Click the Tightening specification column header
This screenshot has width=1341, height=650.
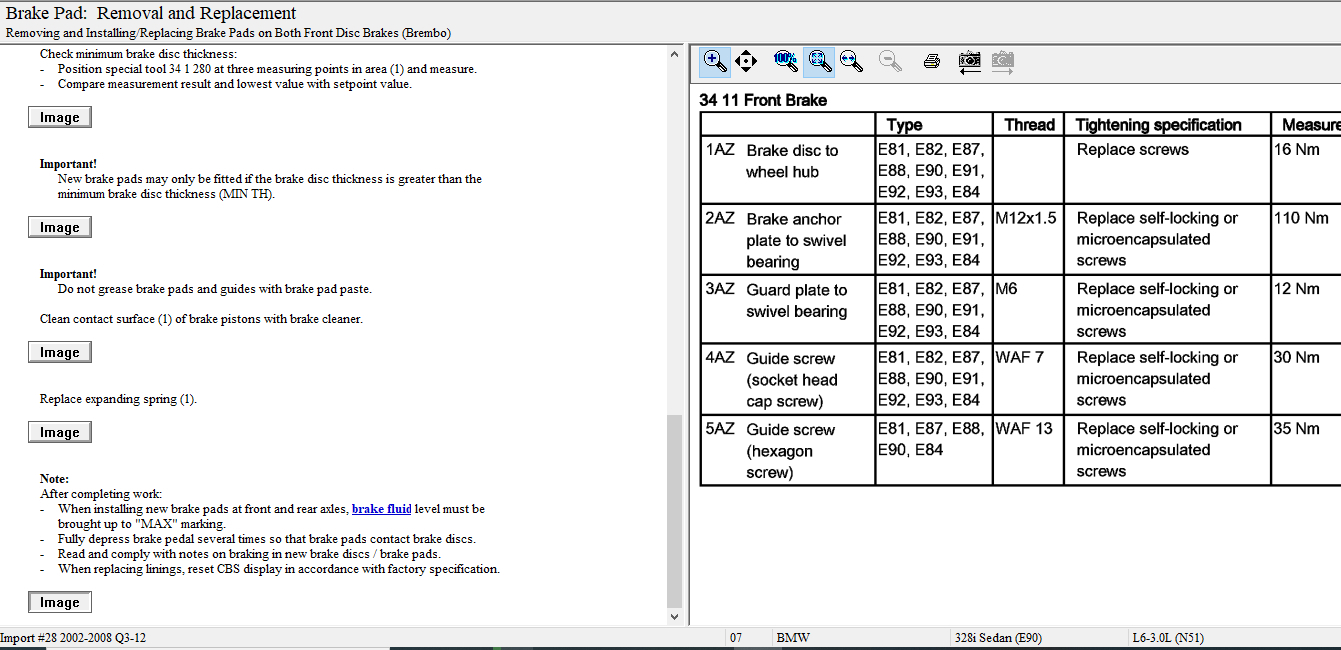[1158, 125]
